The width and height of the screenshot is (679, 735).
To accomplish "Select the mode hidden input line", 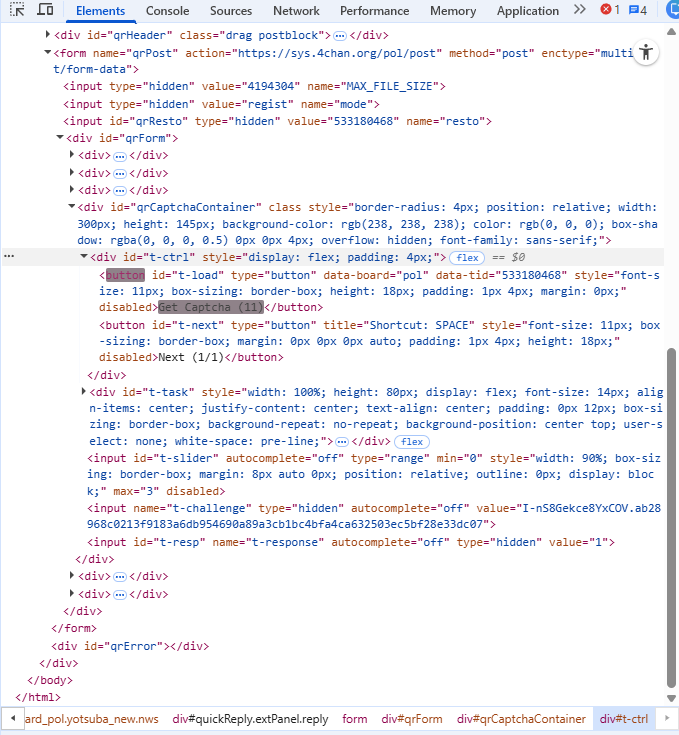I will [221, 104].
